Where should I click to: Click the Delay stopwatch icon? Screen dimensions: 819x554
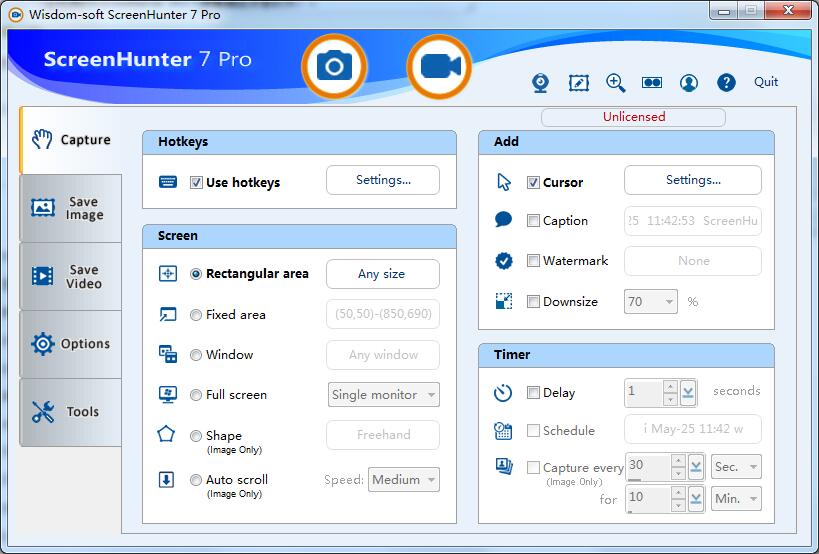[x=503, y=393]
